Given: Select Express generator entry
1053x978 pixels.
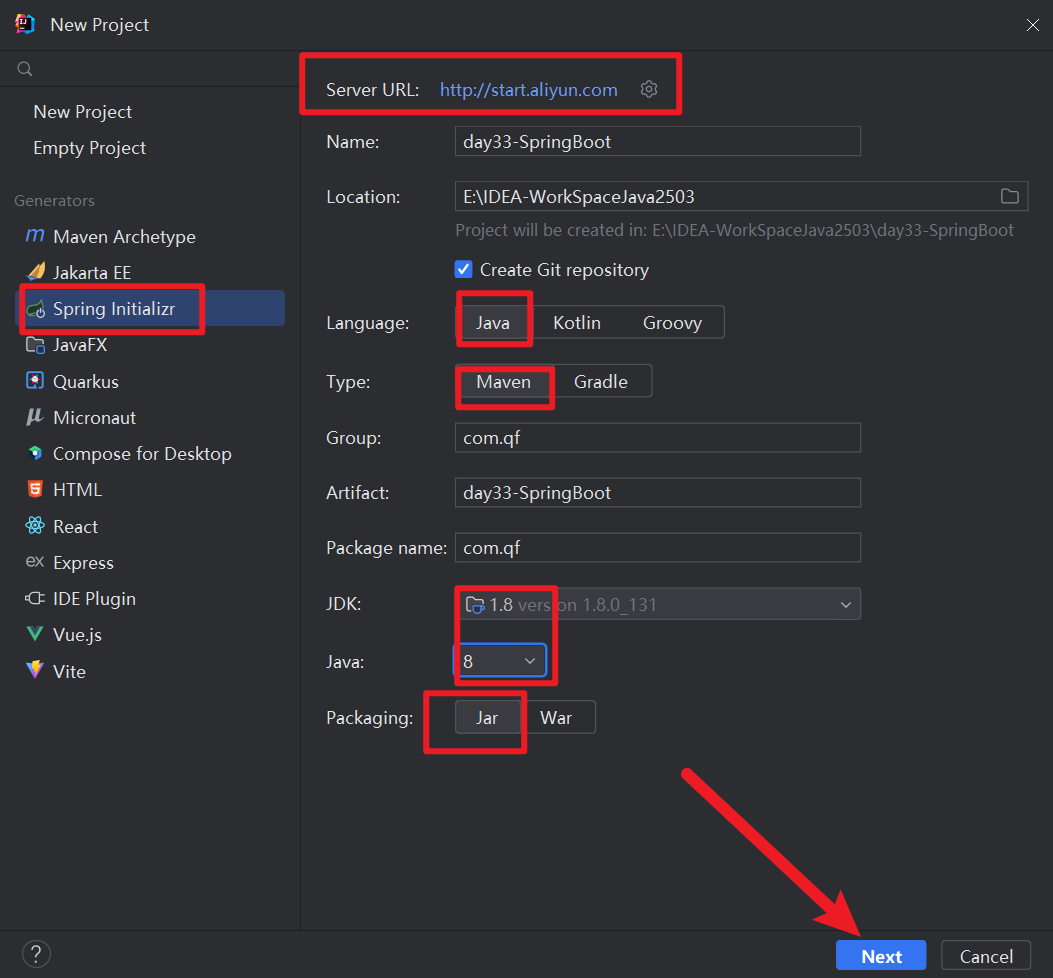Looking at the screenshot, I should point(83,563).
